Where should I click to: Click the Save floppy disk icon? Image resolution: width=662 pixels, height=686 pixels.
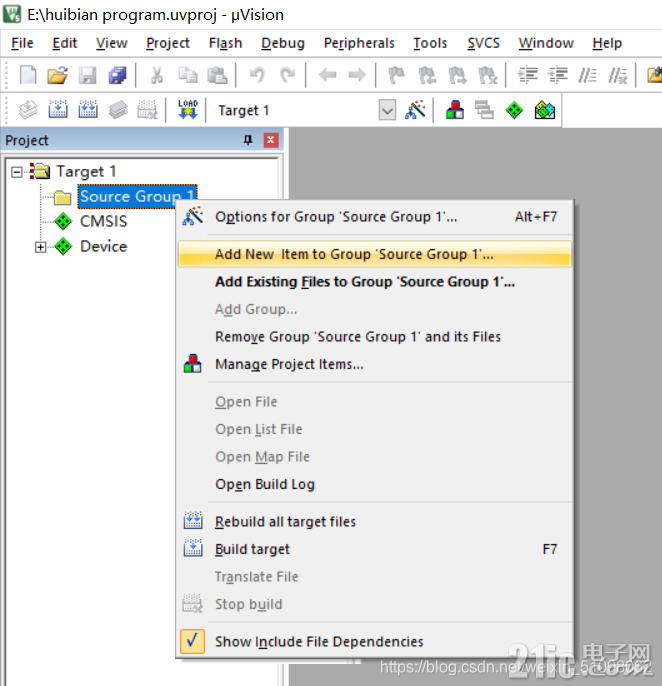[x=87, y=75]
